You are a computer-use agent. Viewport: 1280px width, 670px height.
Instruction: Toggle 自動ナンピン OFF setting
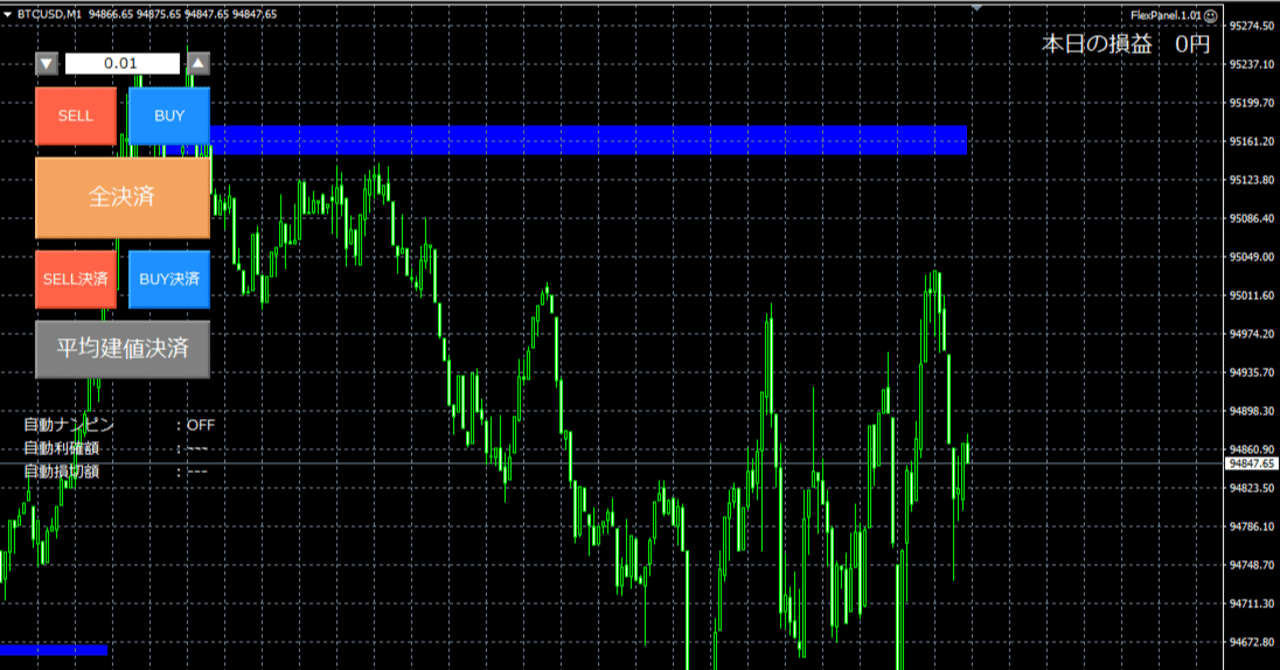[201, 425]
